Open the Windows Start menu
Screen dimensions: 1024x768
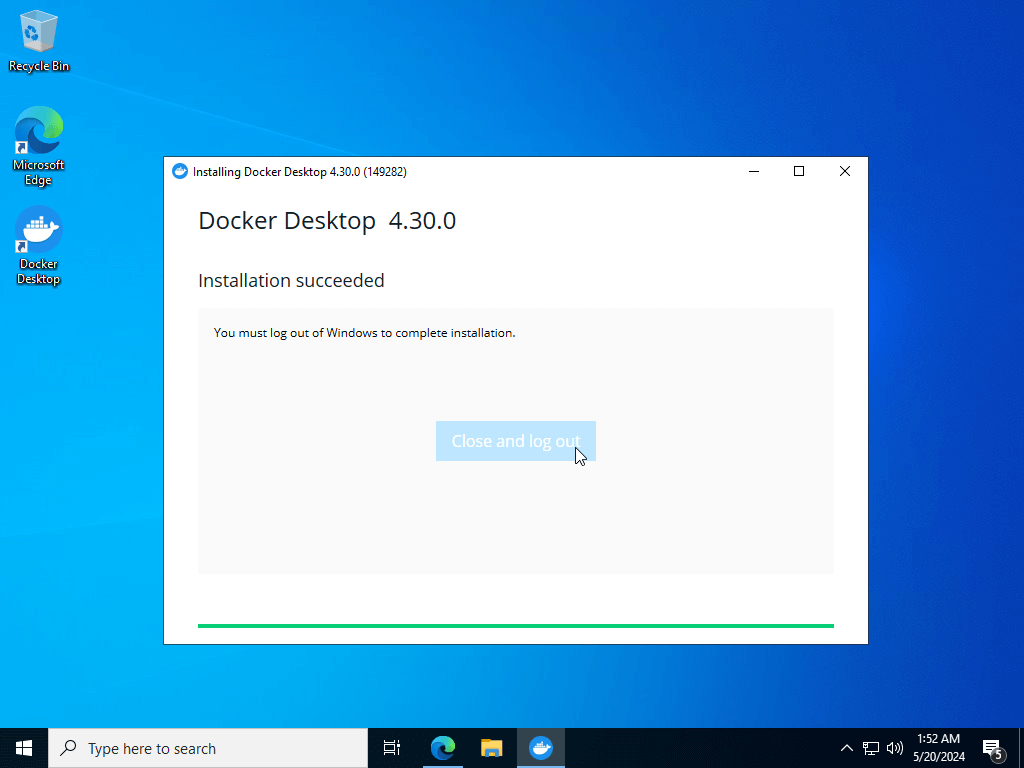pos(24,748)
